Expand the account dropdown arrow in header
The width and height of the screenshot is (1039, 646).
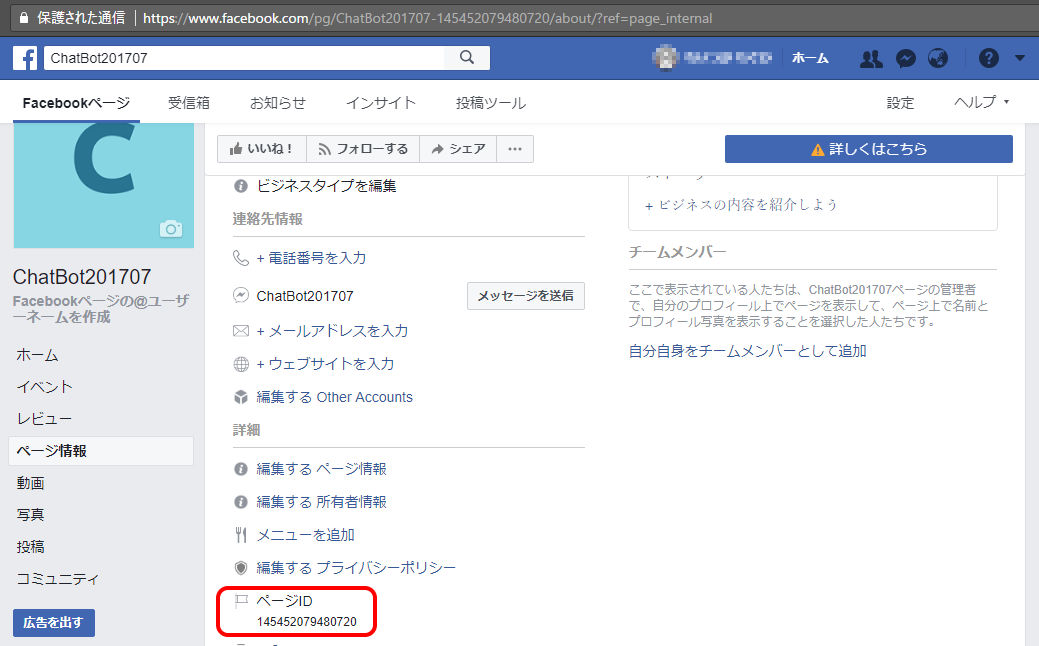[x=1020, y=58]
